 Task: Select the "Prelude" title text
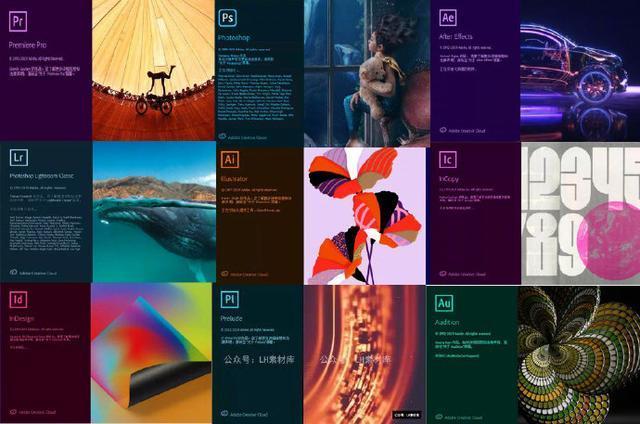(231, 318)
